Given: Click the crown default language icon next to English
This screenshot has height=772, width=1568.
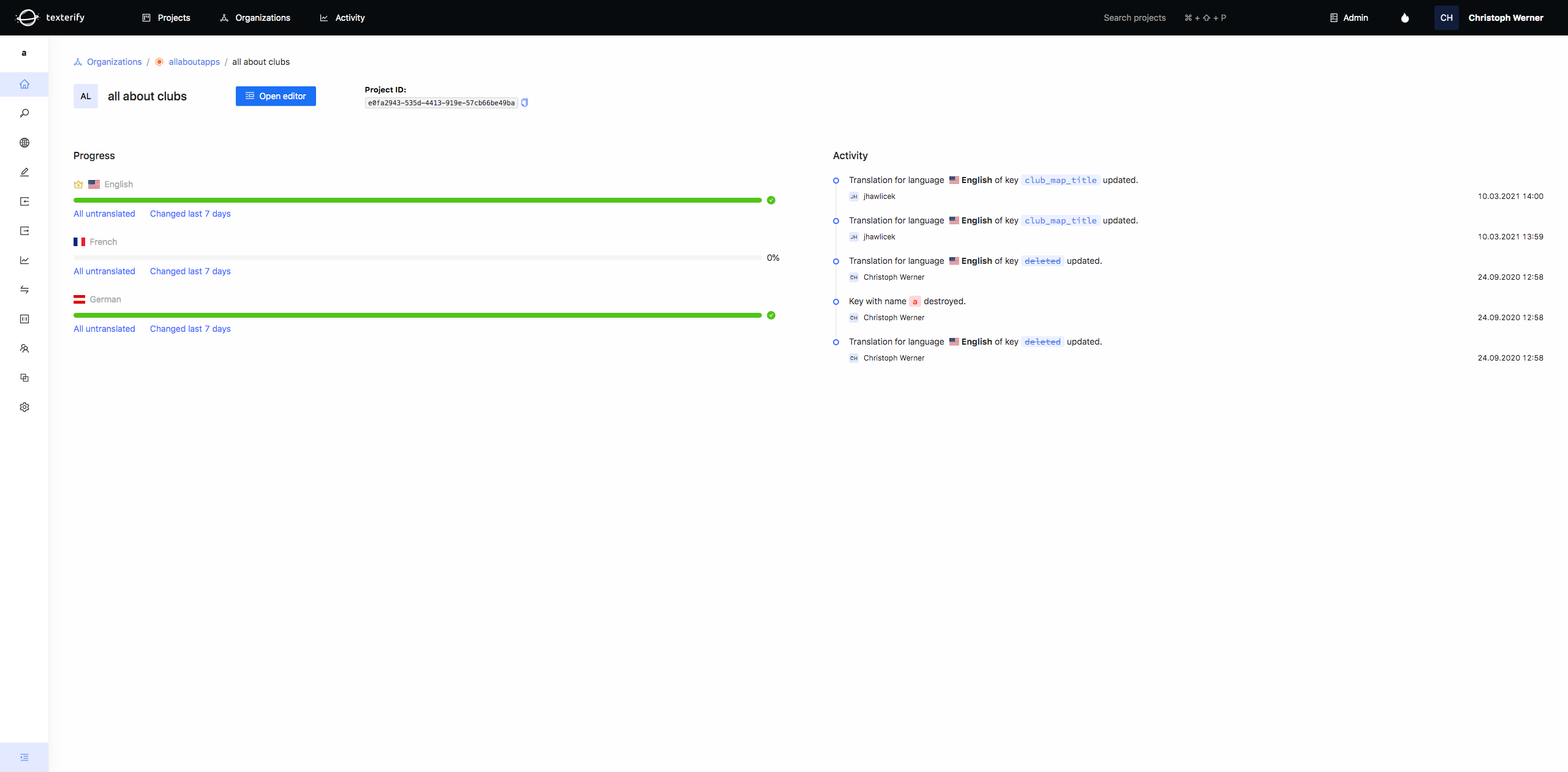Looking at the screenshot, I should 78,184.
